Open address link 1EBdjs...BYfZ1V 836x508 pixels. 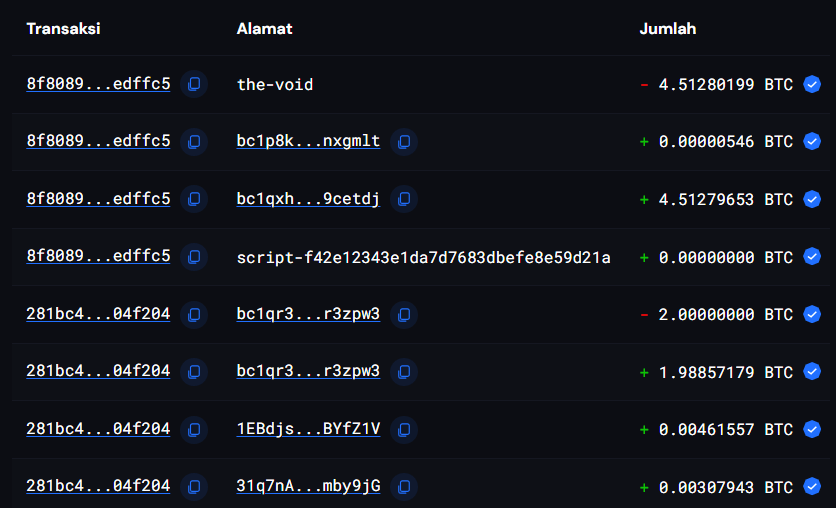point(308,429)
